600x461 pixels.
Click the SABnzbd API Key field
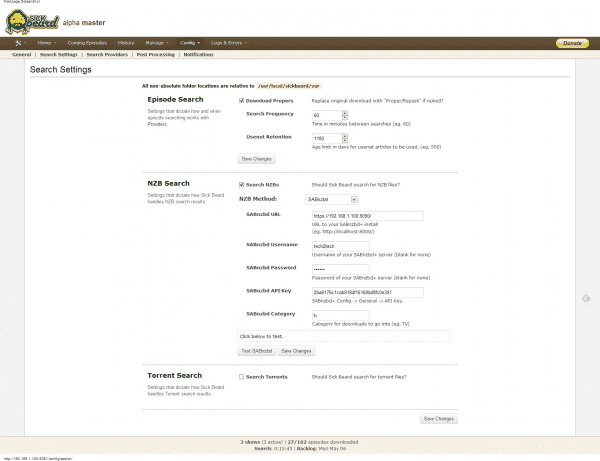pos(367,292)
